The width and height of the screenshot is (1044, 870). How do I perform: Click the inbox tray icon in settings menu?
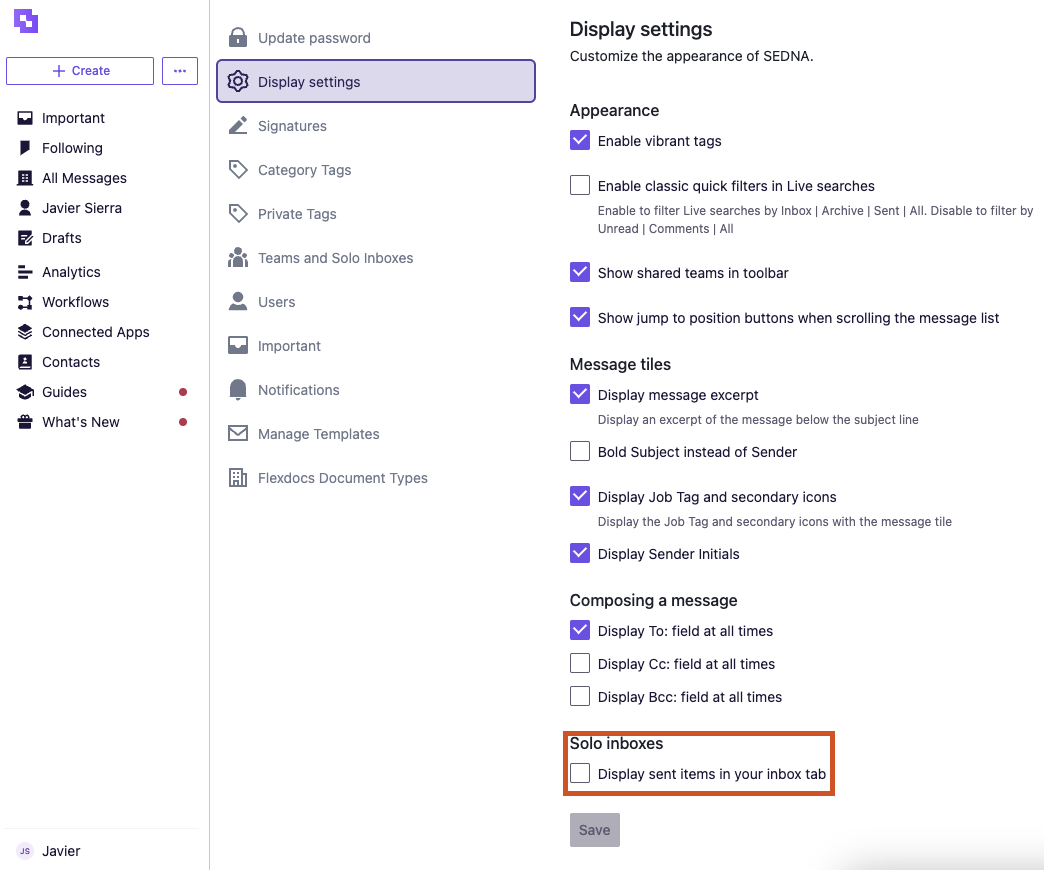[x=238, y=345]
